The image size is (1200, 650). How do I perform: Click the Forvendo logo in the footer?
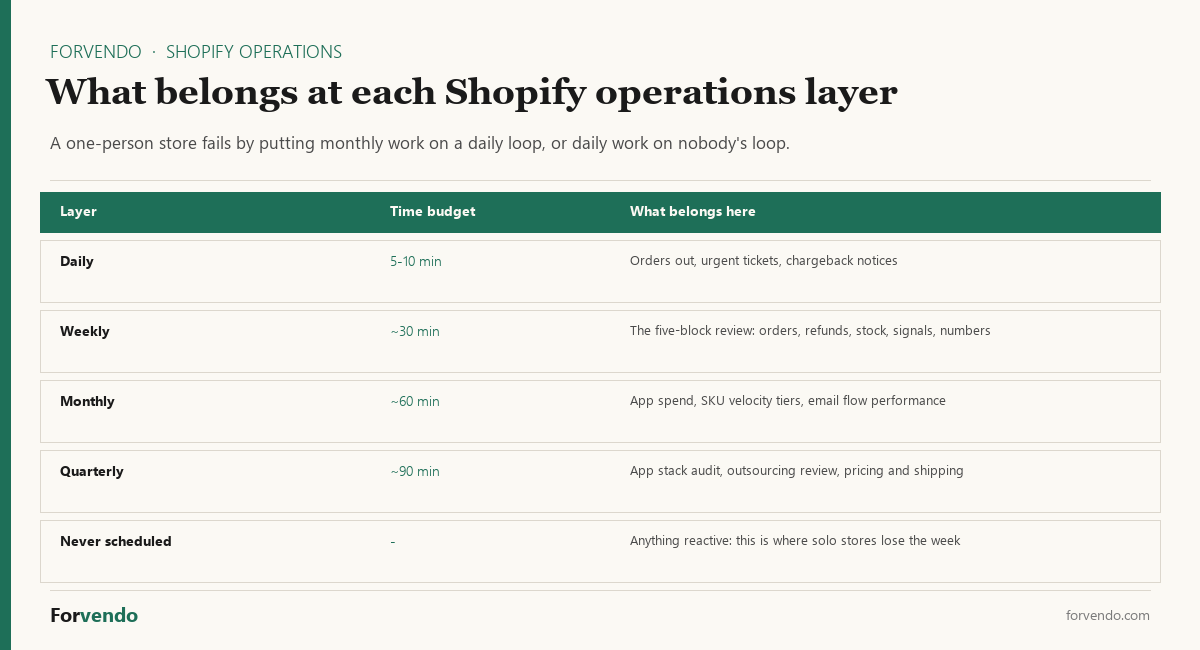coord(94,615)
